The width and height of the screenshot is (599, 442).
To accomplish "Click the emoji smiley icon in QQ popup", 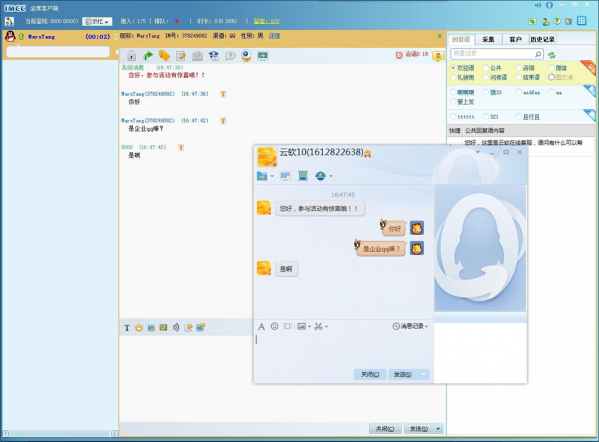I will point(274,326).
